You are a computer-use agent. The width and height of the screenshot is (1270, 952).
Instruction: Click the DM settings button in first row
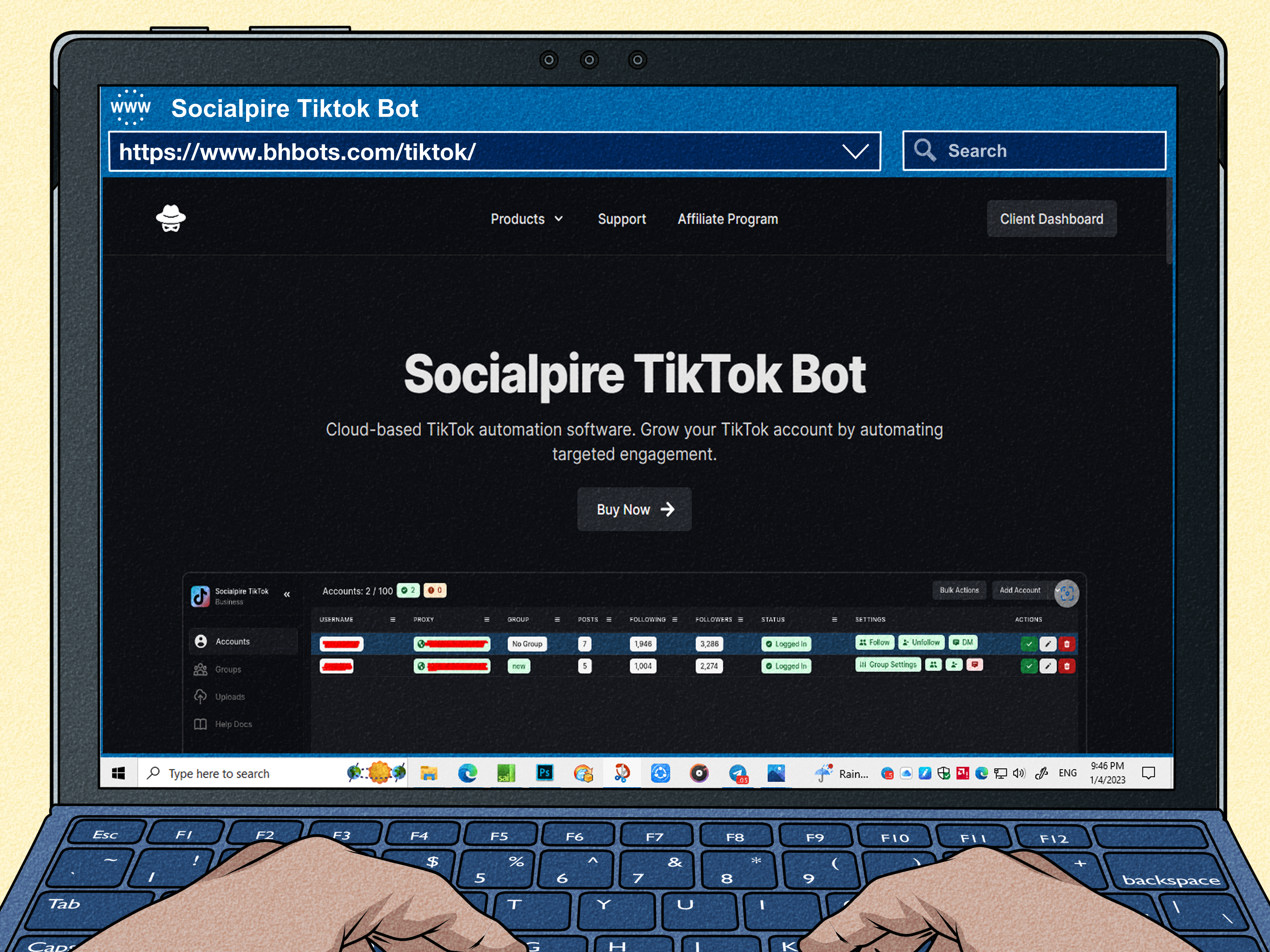[963, 643]
